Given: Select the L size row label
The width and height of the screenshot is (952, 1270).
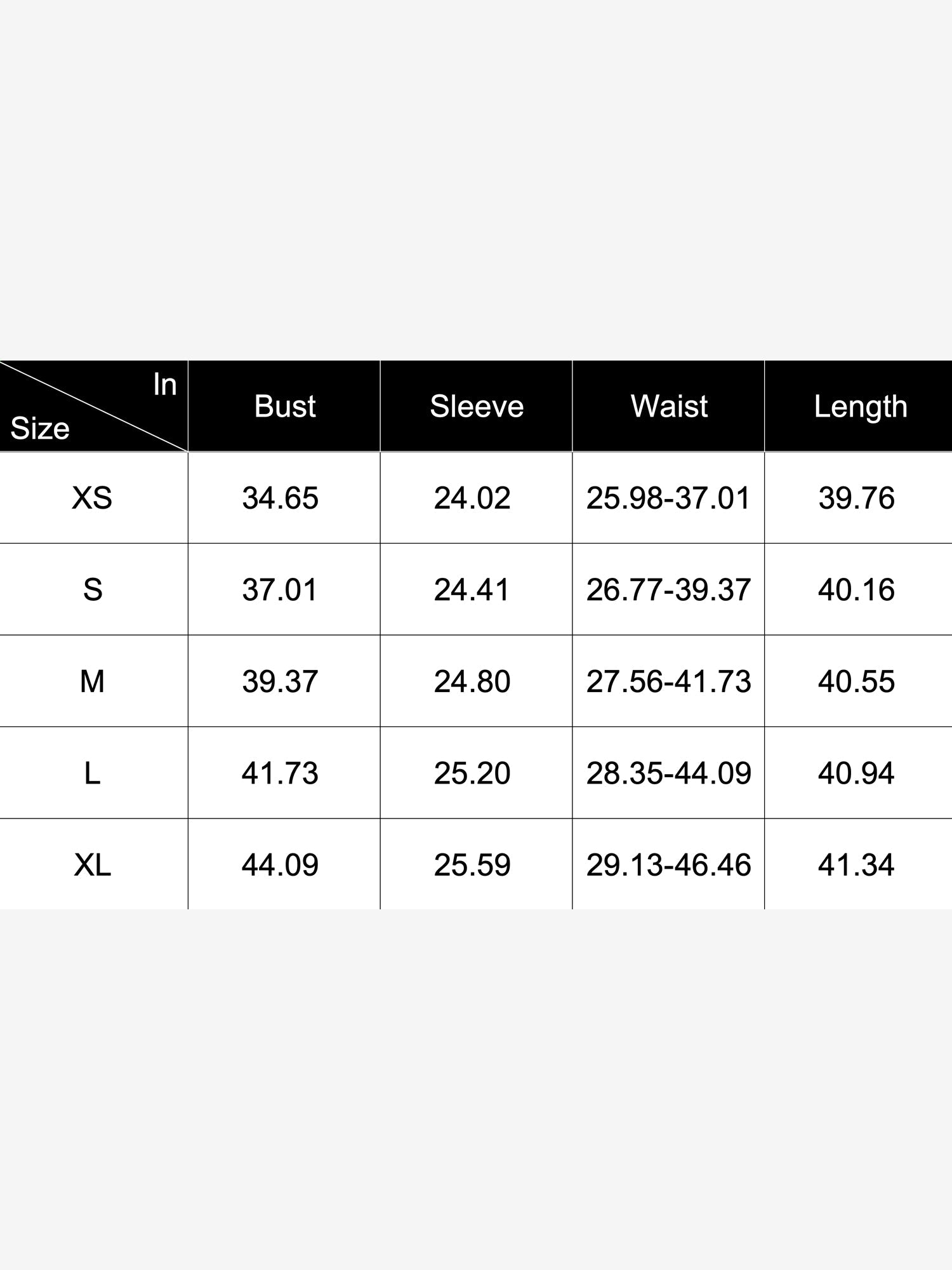Looking at the screenshot, I should 92,773.
